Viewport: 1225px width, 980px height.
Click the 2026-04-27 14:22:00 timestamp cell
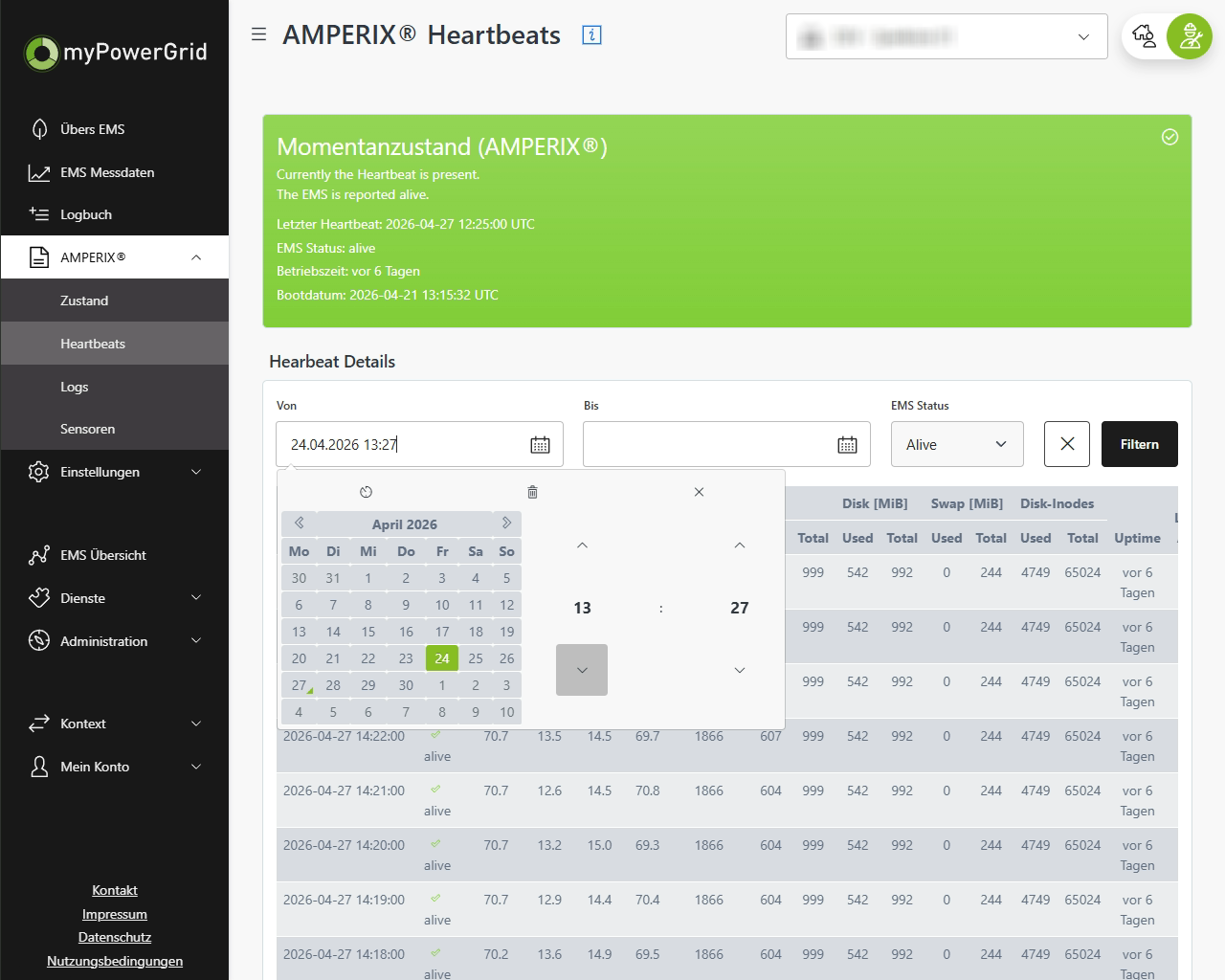tap(344, 736)
